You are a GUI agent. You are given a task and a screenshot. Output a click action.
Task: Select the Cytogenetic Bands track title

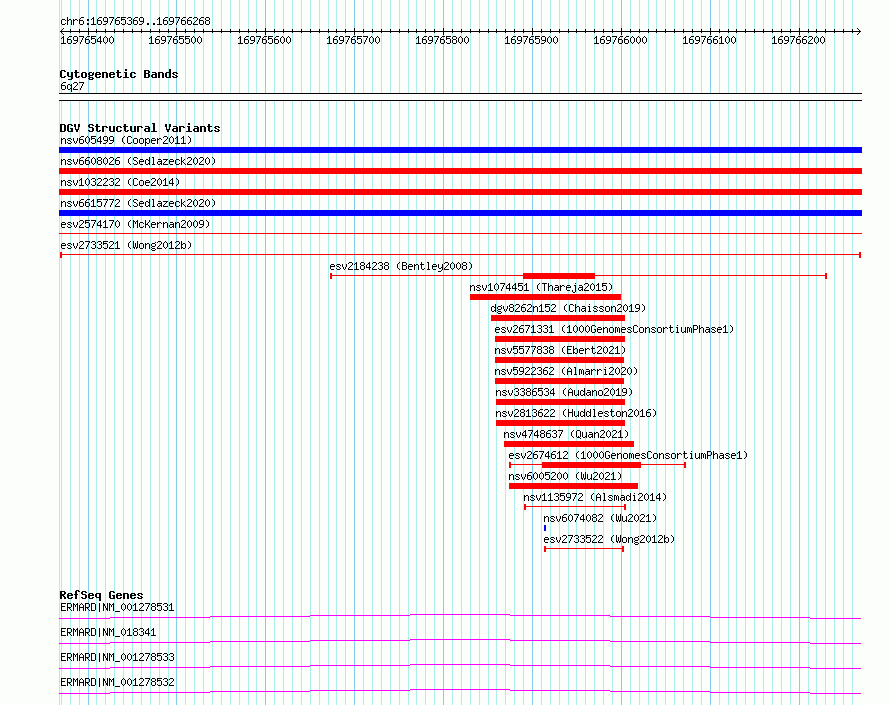pyautogui.click(x=119, y=74)
